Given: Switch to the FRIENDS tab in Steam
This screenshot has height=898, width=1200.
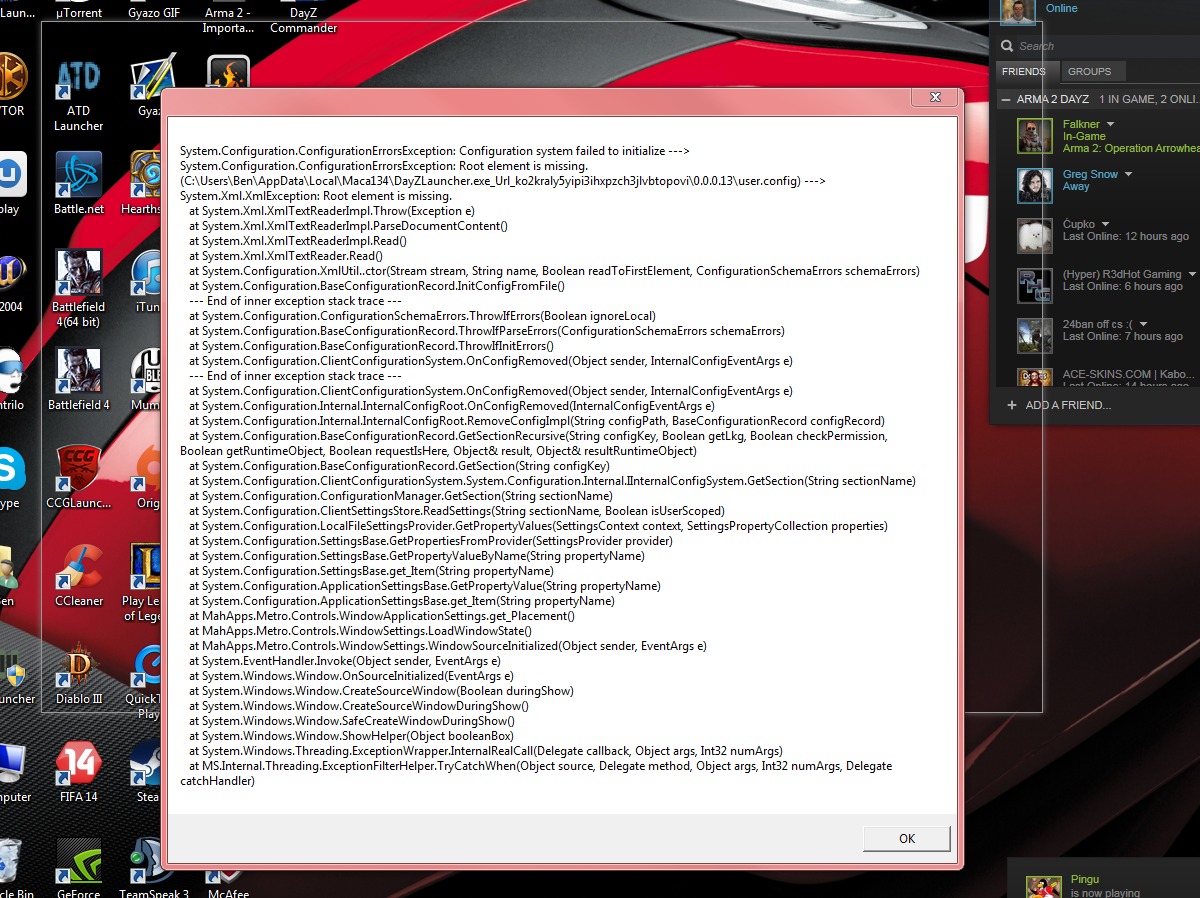Looking at the screenshot, I should click(1023, 72).
